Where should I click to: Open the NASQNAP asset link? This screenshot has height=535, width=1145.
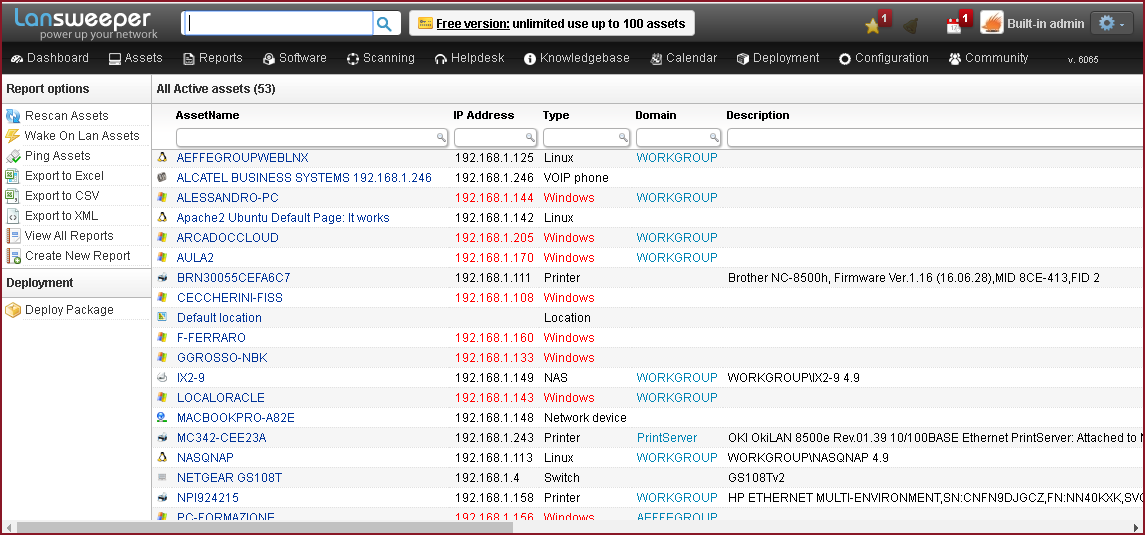[x=205, y=458]
